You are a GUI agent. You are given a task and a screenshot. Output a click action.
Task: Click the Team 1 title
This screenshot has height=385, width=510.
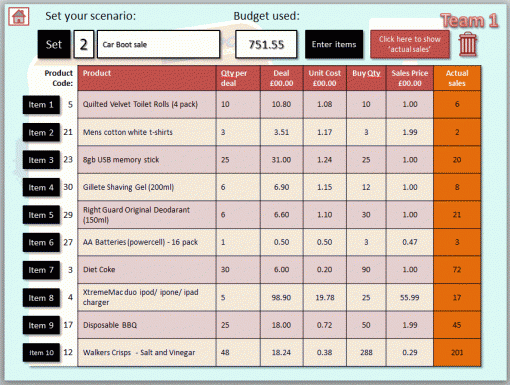(469, 21)
